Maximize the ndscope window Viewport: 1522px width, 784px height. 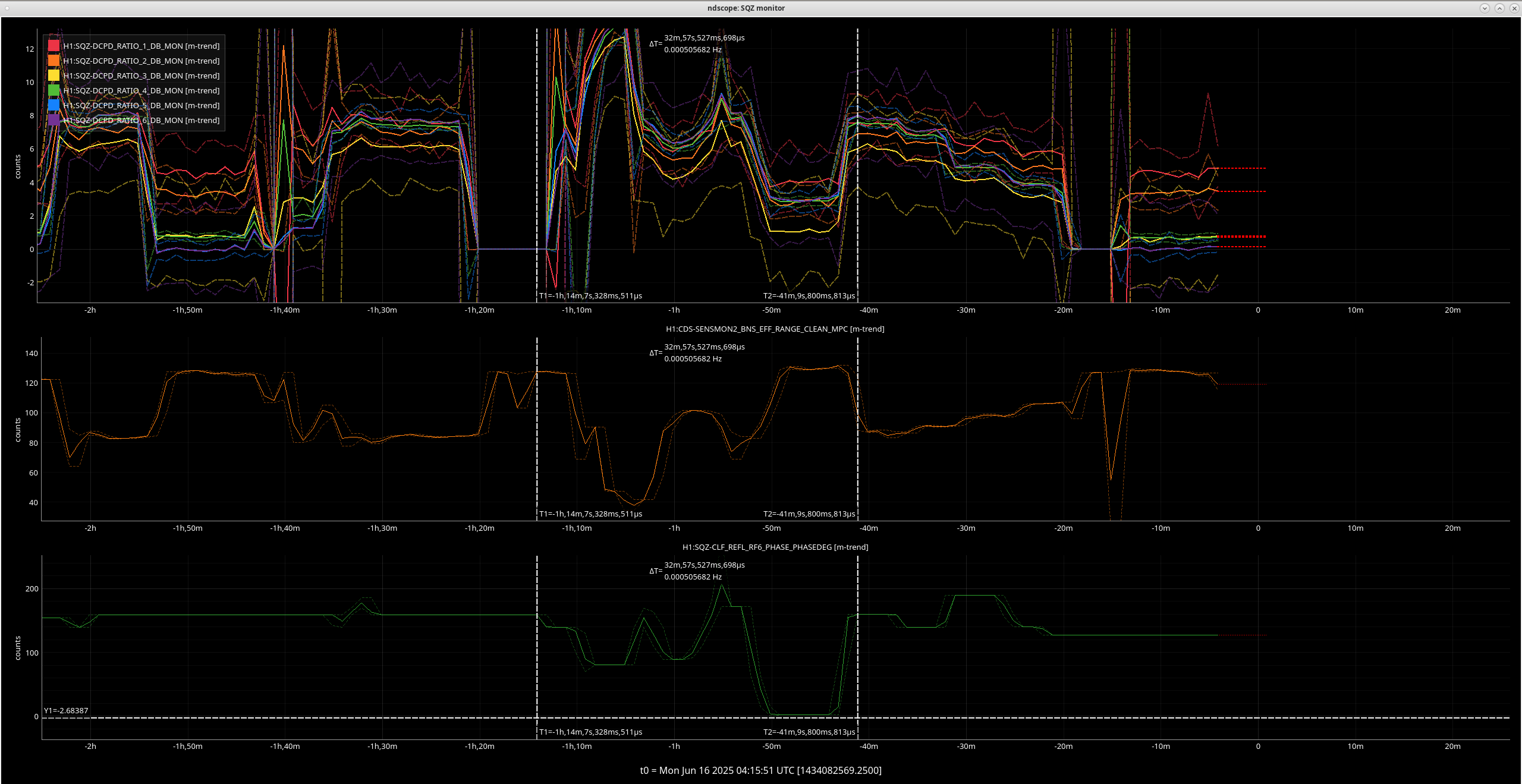1499,8
